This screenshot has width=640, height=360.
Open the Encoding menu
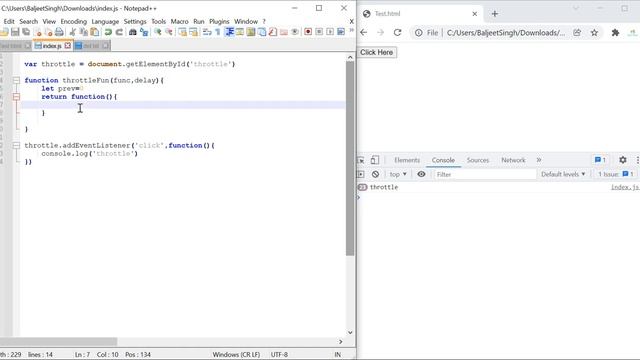tap(74, 21)
